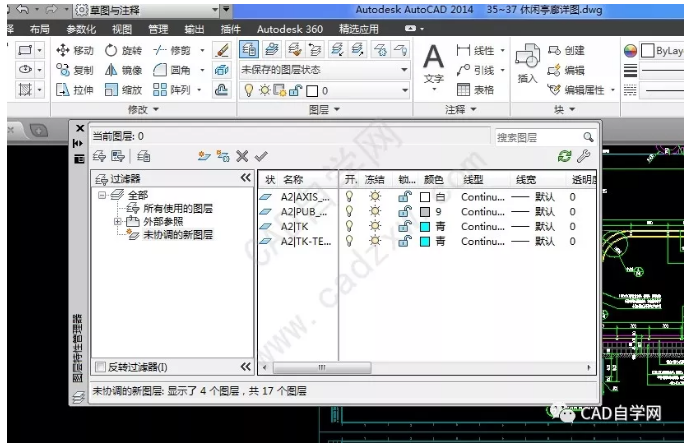Open the Parametric (参数化) ribbon tab
The width and height of the screenshot is (691, 446).
pos(81,29)
